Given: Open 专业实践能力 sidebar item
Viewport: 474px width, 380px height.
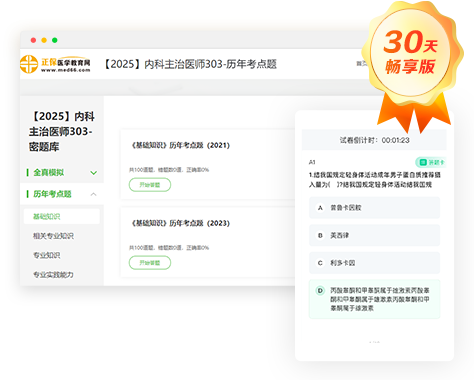Looking at the screenshot, I should [x=53, y=275].
